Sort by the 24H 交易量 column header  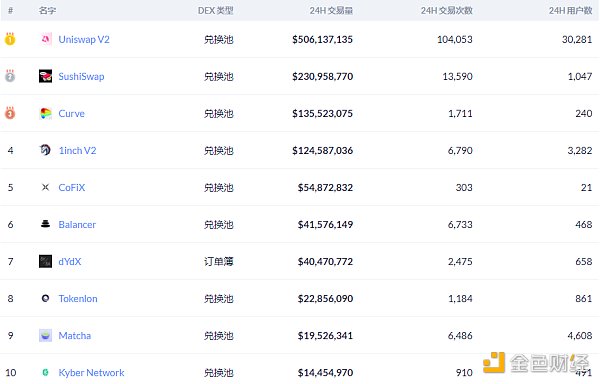331,11
